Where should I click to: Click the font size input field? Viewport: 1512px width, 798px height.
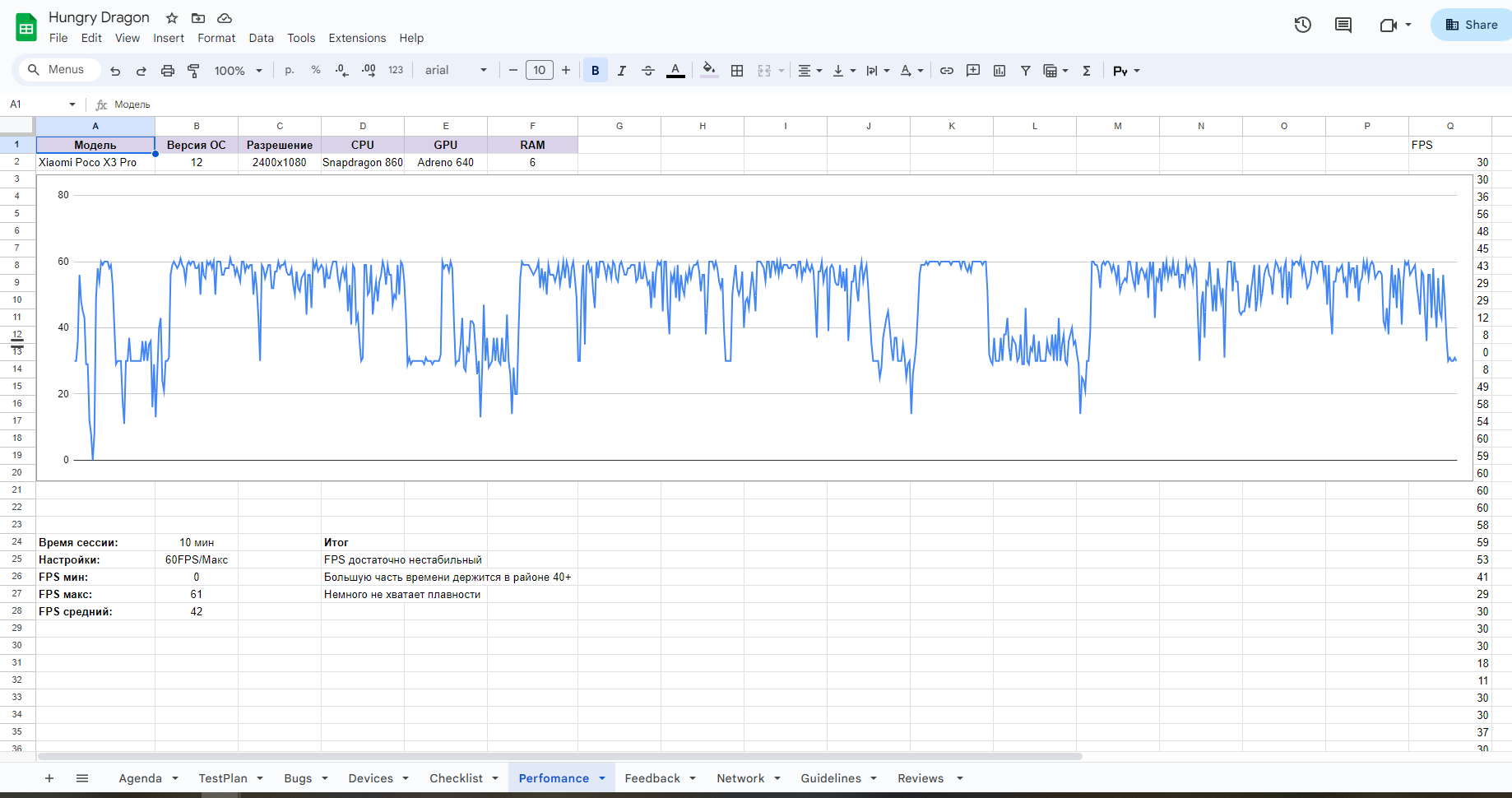[540, 71]
